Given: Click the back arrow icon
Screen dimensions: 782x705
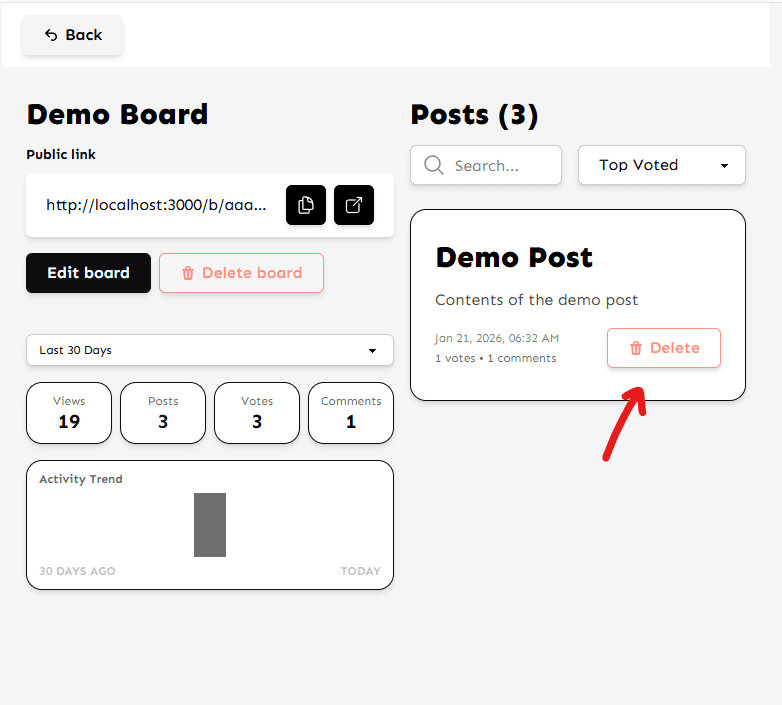Looking at the screenshot, I should (x=51, y=35).
